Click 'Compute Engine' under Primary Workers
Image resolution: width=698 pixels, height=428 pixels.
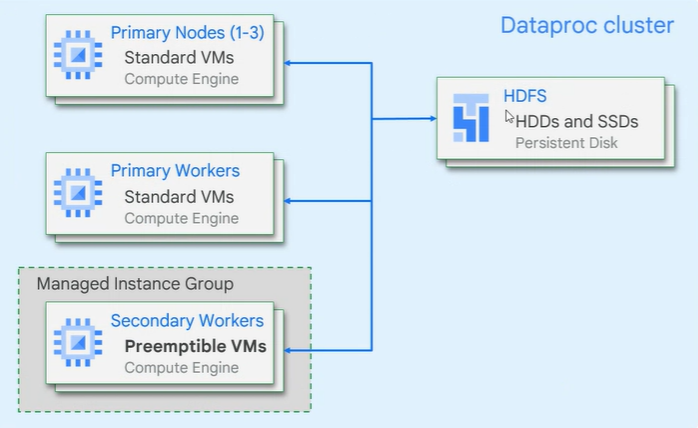[x=182, y=218]
